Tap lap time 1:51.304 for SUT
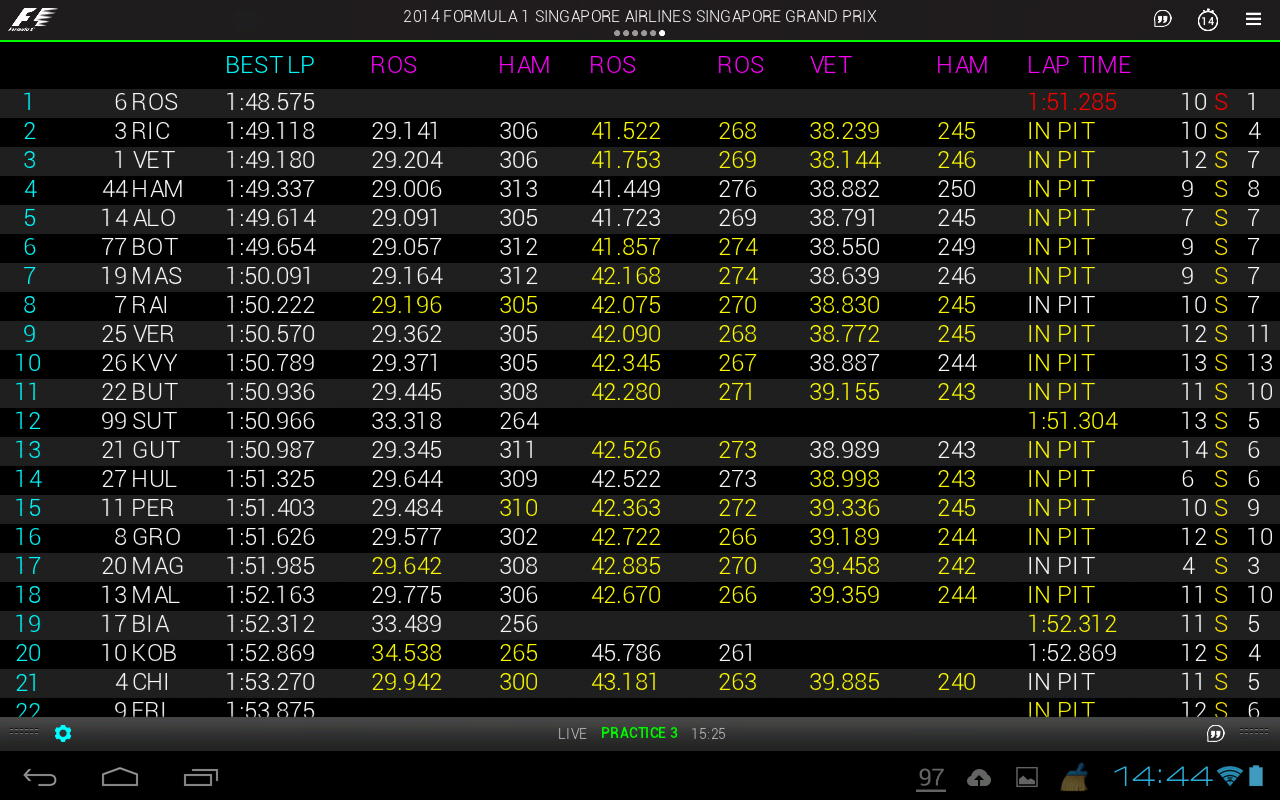Viewport: 1280px width, 800px height. click(1072, 421)
